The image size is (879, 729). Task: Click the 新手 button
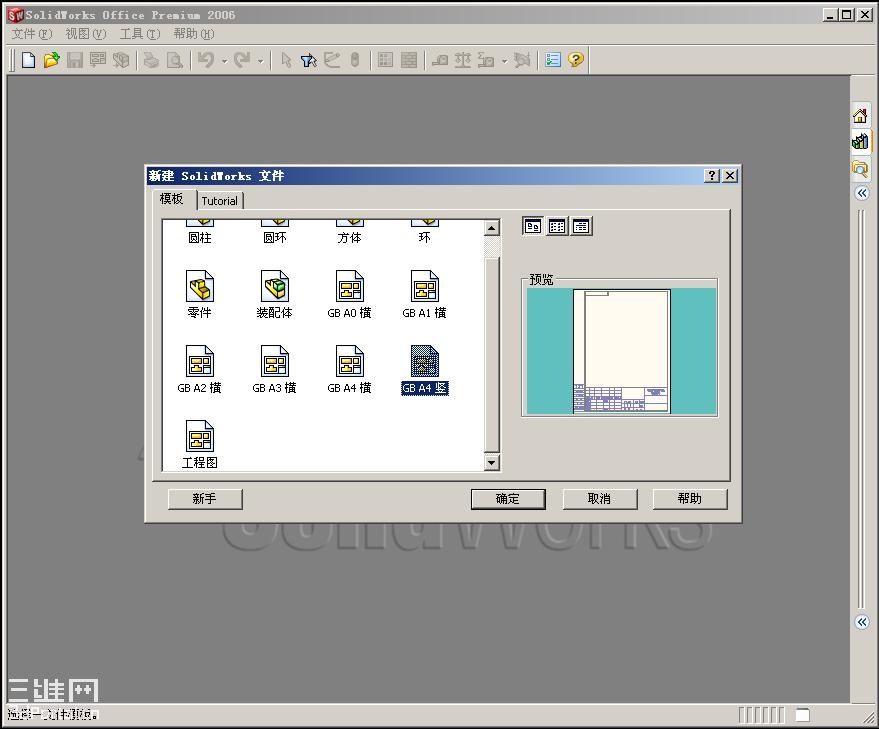(205, 499)
